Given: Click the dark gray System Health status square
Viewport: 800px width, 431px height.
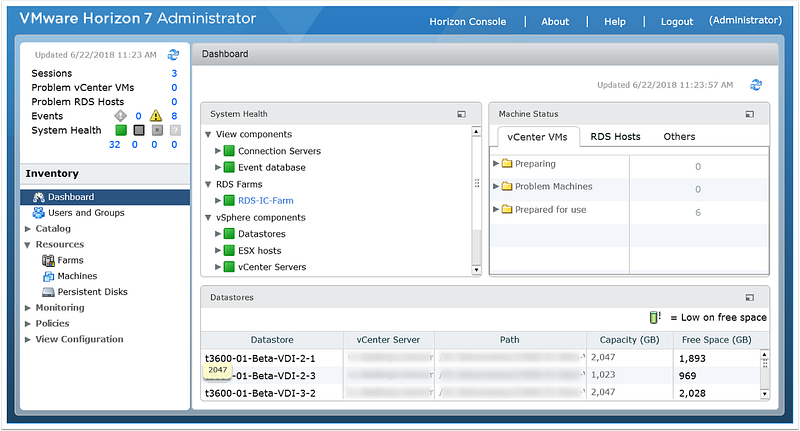Looking at the screenshot, I should pyautogui.click(x=139, y=130).
